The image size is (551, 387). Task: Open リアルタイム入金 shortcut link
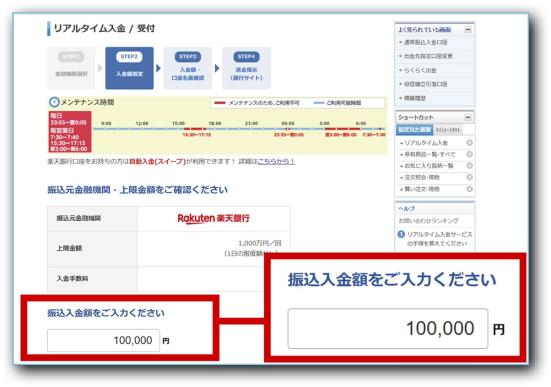coord(426,143)
